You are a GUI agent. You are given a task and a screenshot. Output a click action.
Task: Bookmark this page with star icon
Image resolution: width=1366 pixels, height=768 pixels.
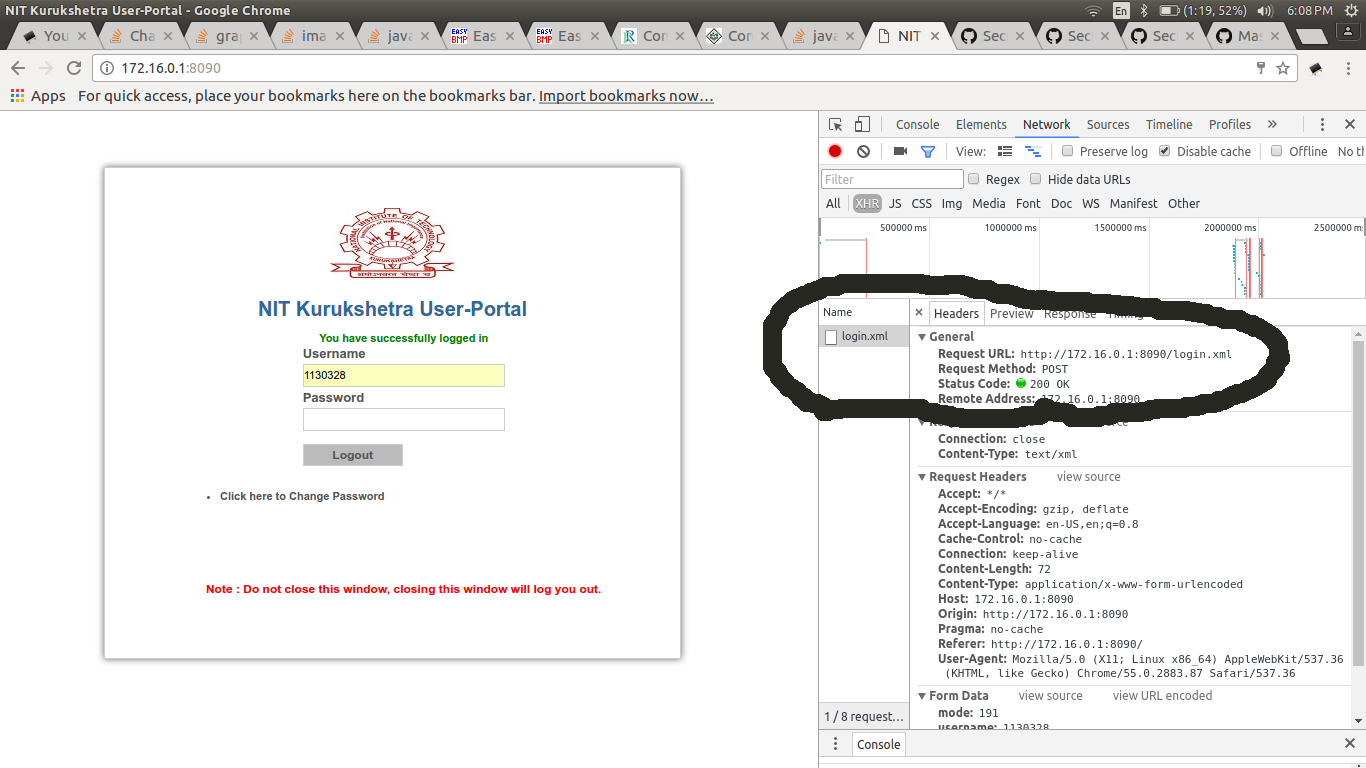click(1283, 68)
